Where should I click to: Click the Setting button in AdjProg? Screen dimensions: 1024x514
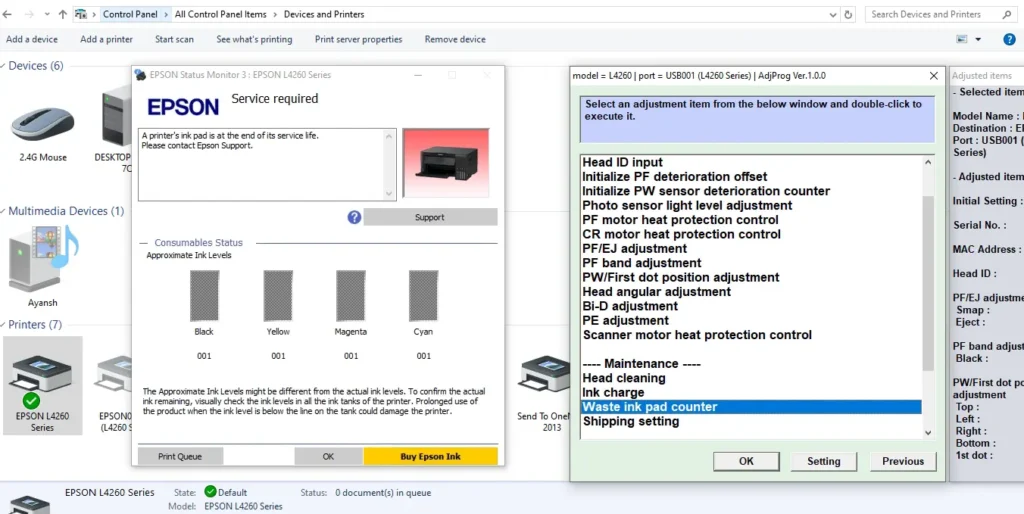(824, 461)
